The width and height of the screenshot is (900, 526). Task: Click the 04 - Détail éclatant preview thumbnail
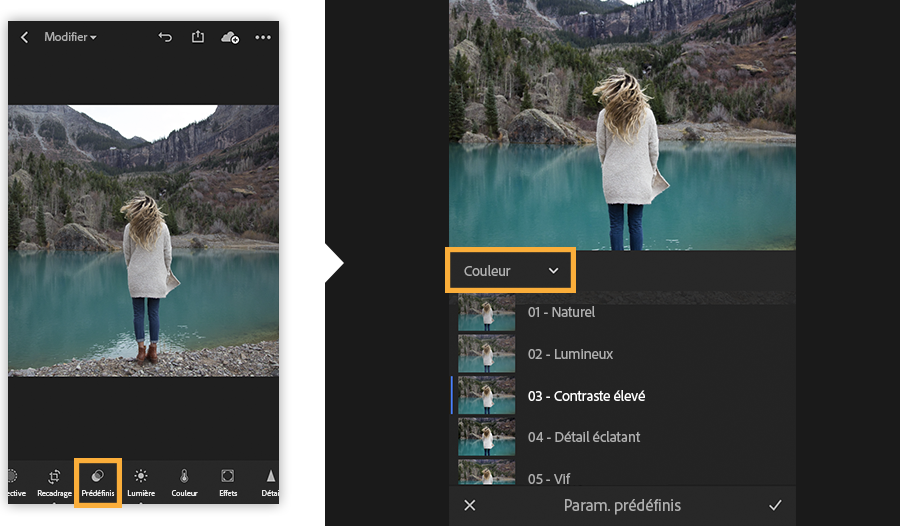tap(486, 437)
